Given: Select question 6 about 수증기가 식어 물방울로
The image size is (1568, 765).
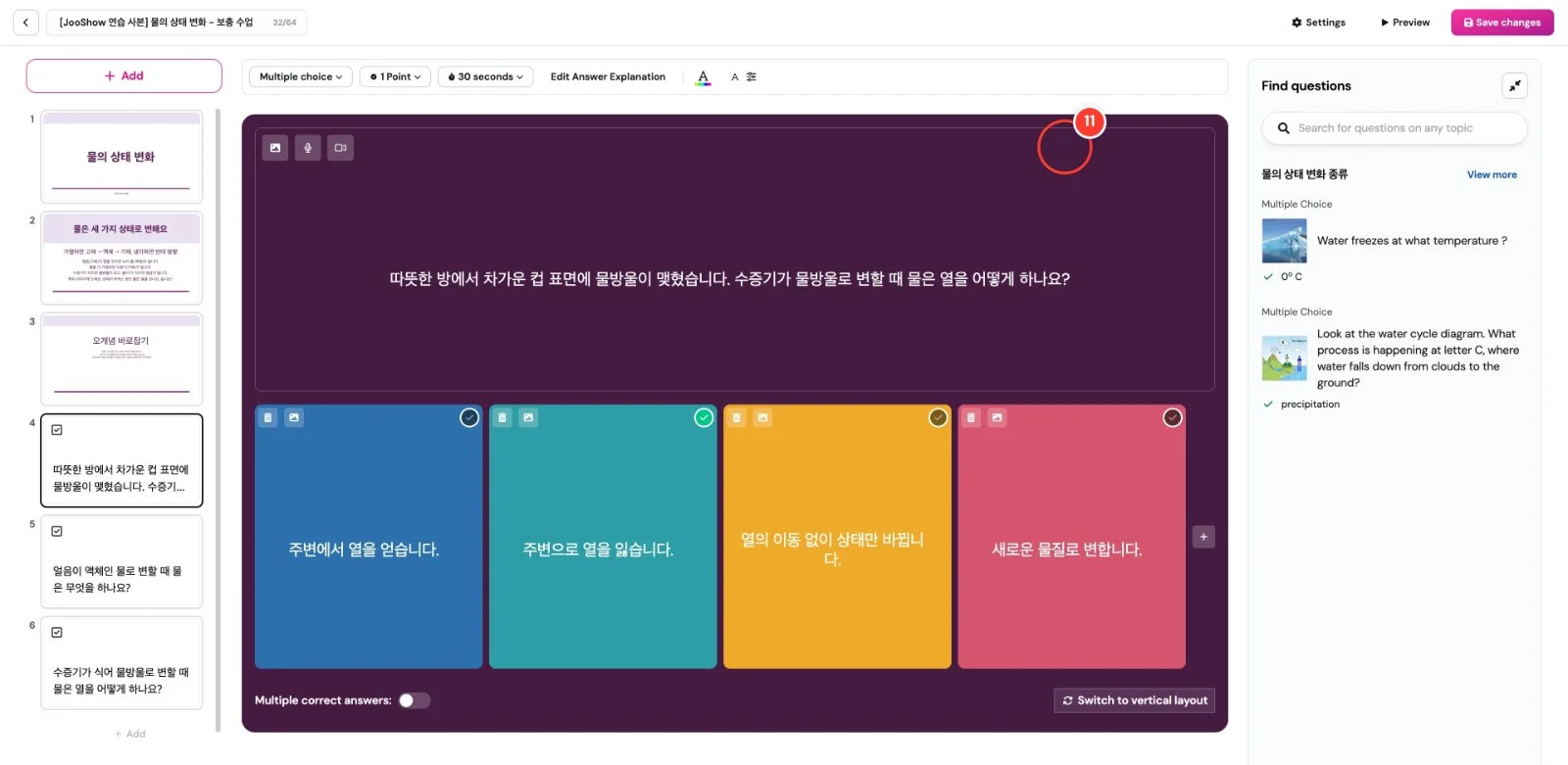Looking at the screenshot, I should coord(122,662).
